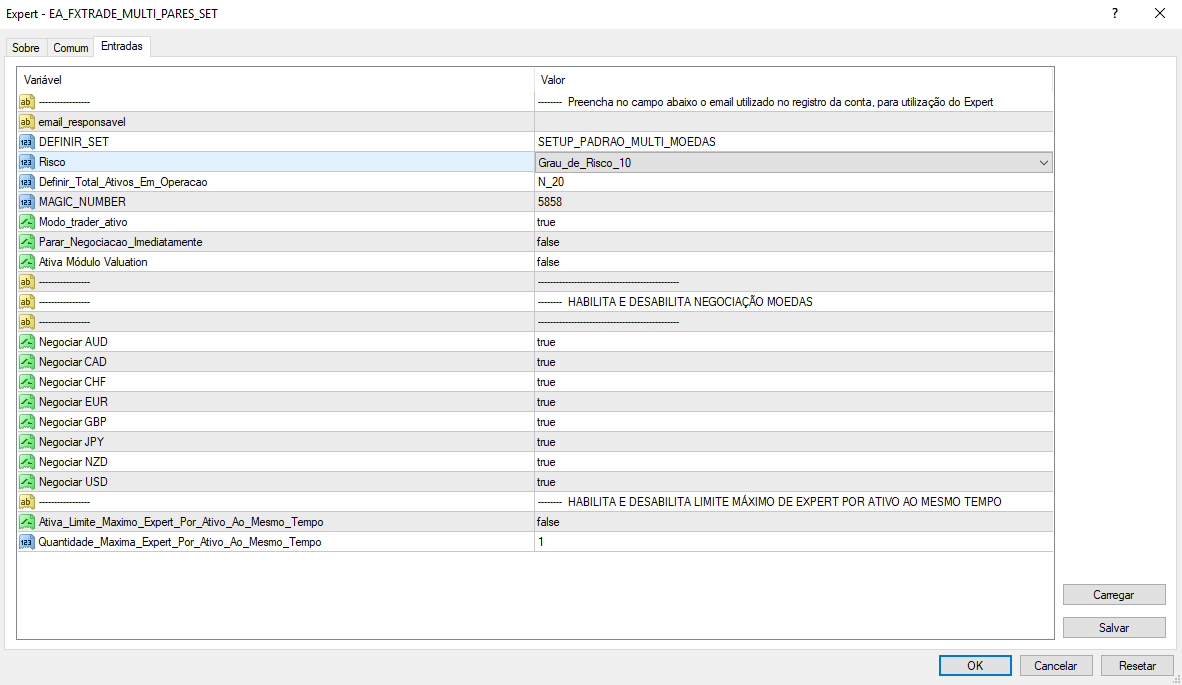
Task: Toggle Ativa_Limite_Maximo_Expert_Por_Ativo_Ao_Mesmo_Tempo false value
Action: [x=548, y=522]
